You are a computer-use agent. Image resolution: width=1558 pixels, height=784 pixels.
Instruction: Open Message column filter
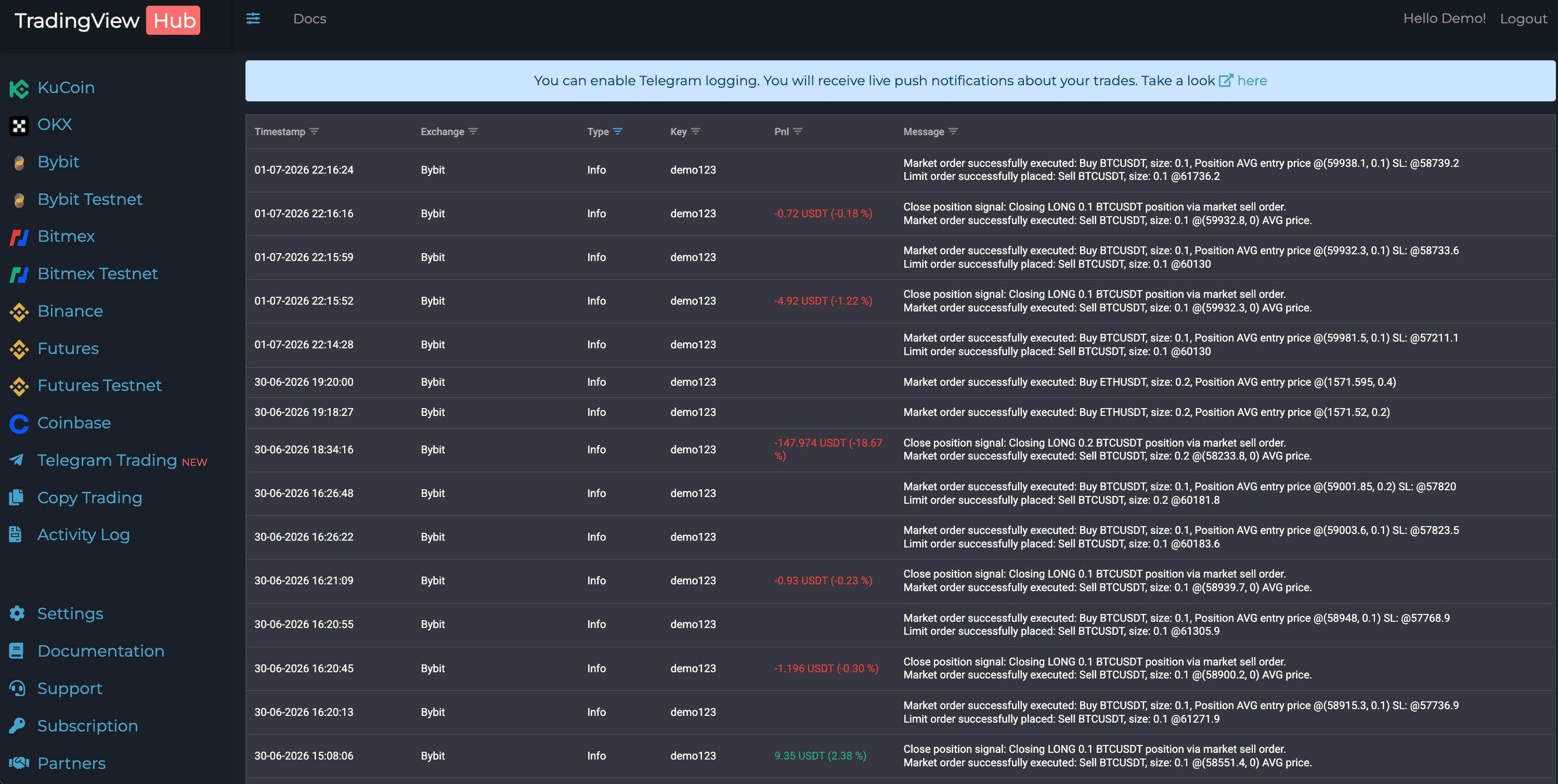(x=953, y=131)
